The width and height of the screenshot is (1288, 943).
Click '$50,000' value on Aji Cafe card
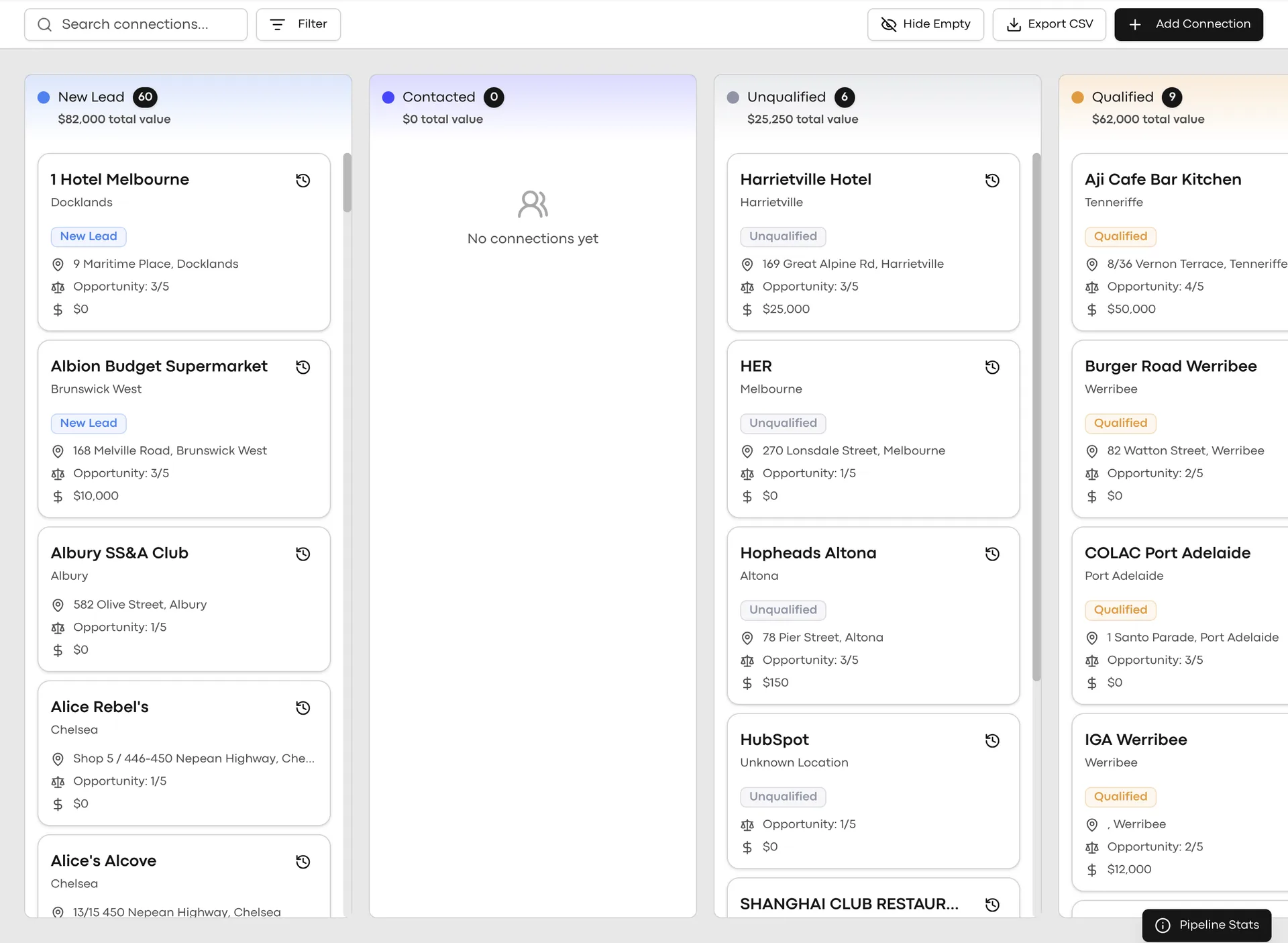pyautogui.click(x=1131, y=309)
